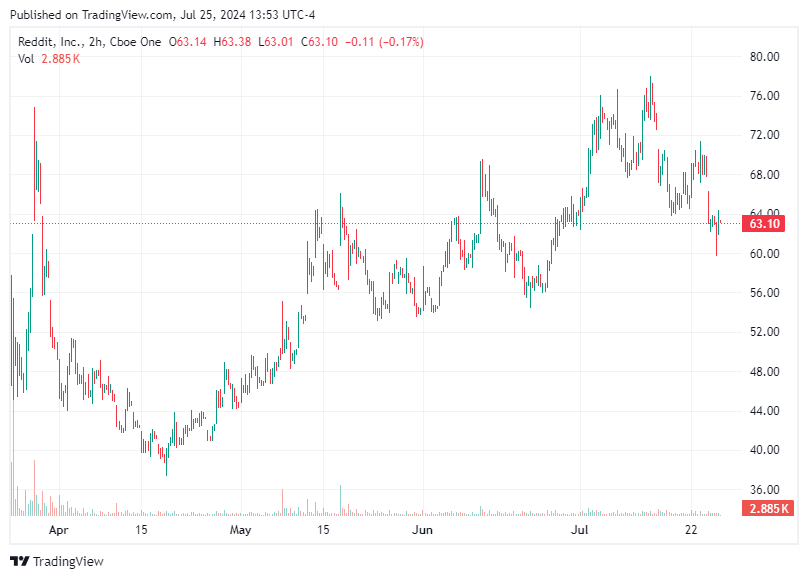The image size is (808, 579).
Task: Click the 56.00 price axis label
Action: 765,293
